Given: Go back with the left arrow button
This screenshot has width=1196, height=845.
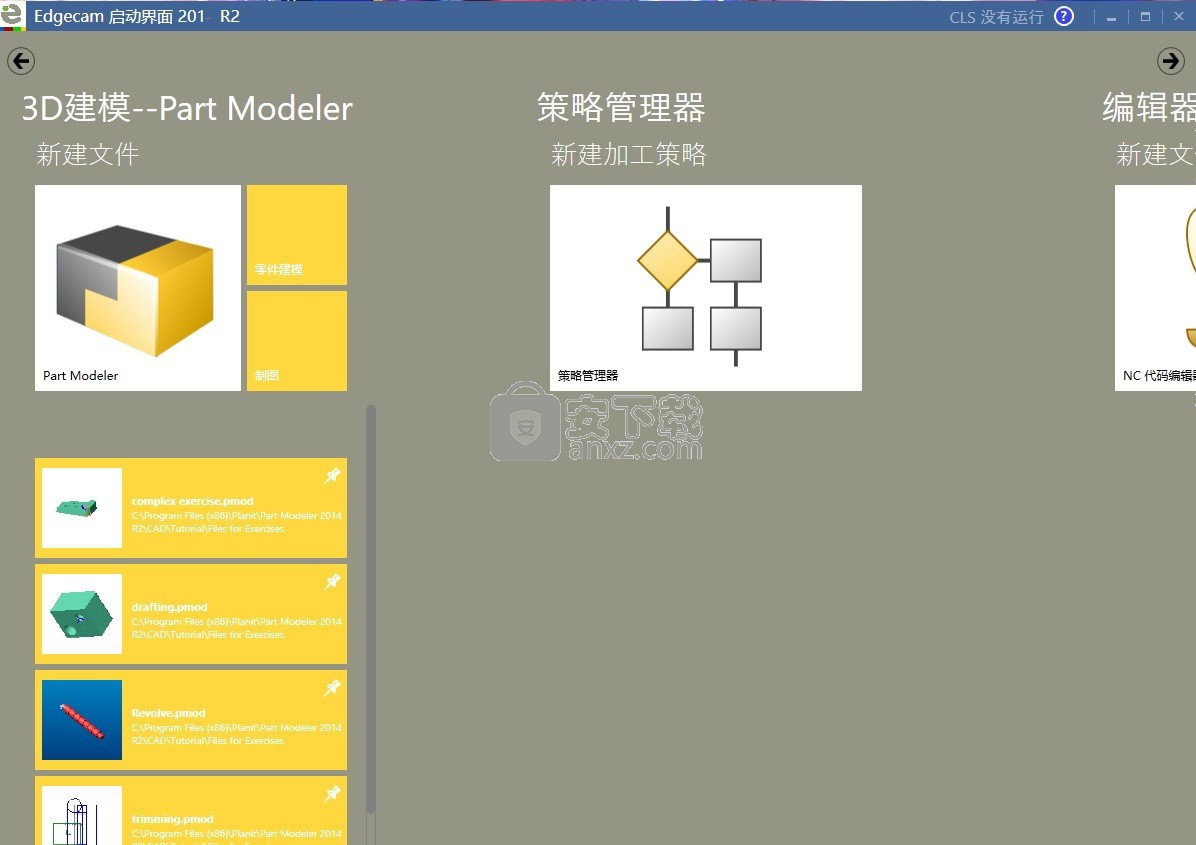Looking at the screenshot, I should (21, 61).
